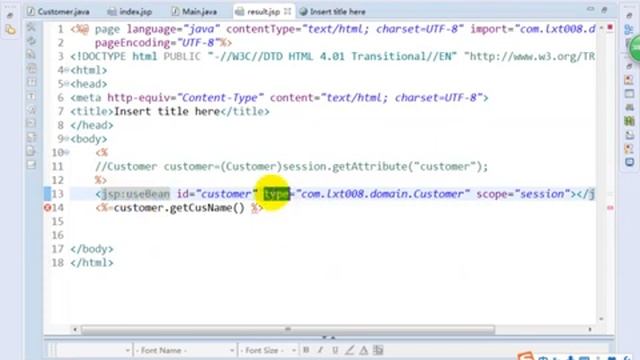Screen dimensions: 640x360
Task: Toggle Underline formatting
Action: pos(335,350)
